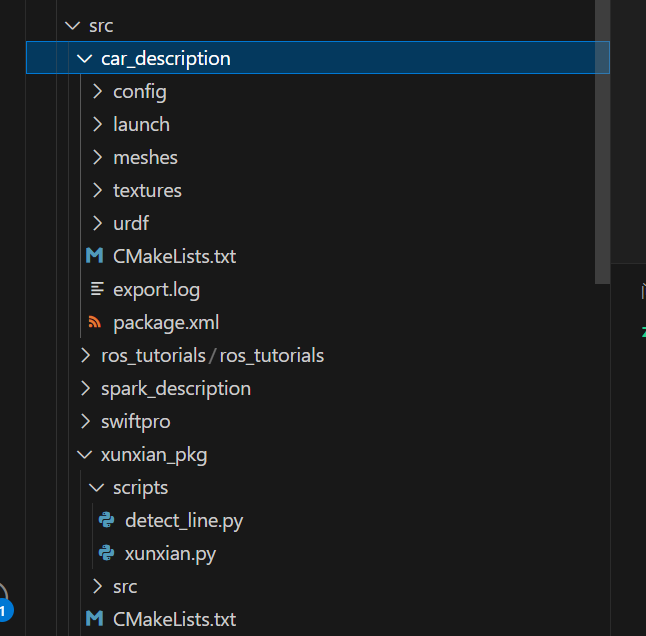
Task: Select the launch folder label
Action: pyautogui.click(x=141, y=124)
